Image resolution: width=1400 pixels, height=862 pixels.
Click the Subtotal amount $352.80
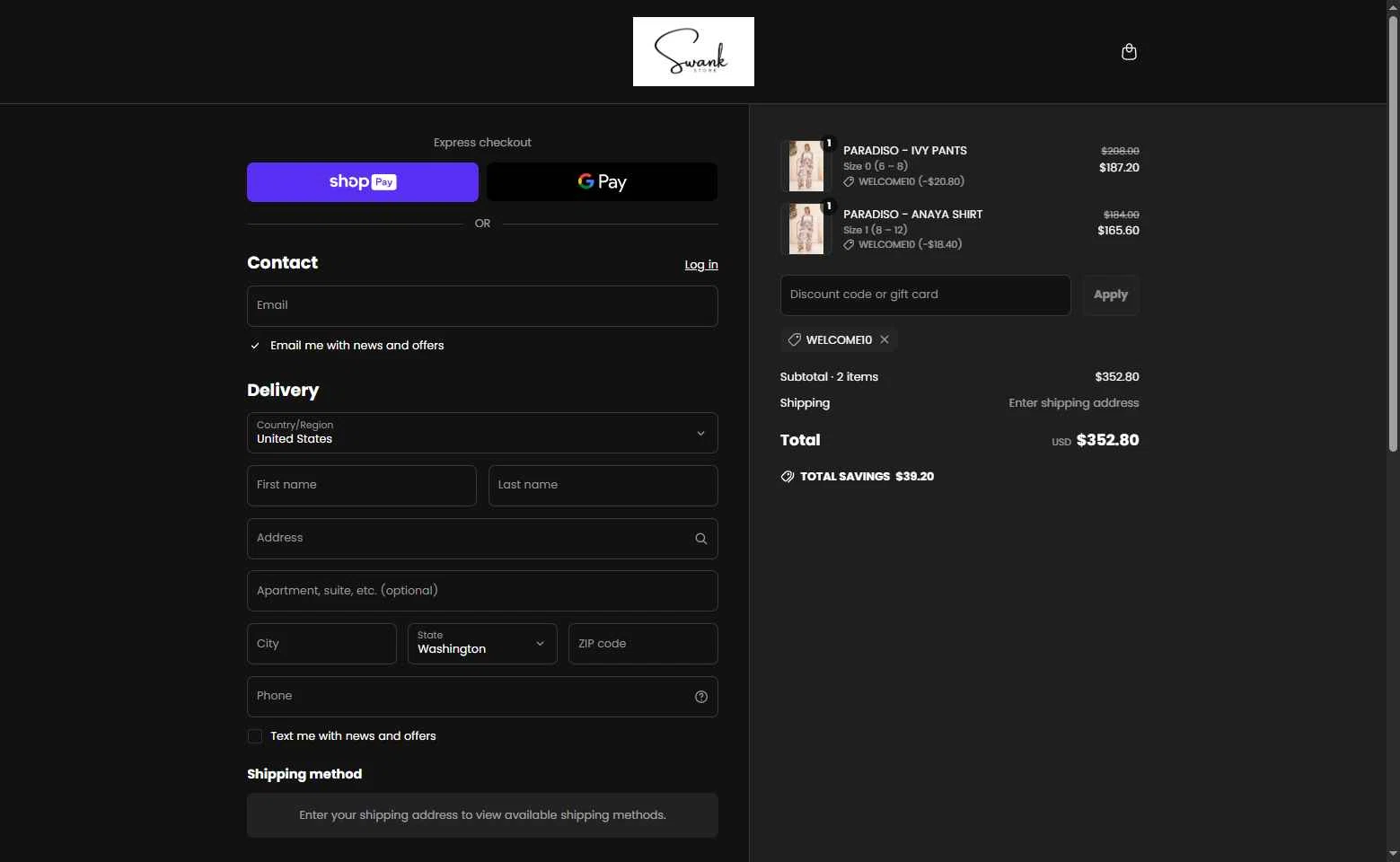[1117, 377]
